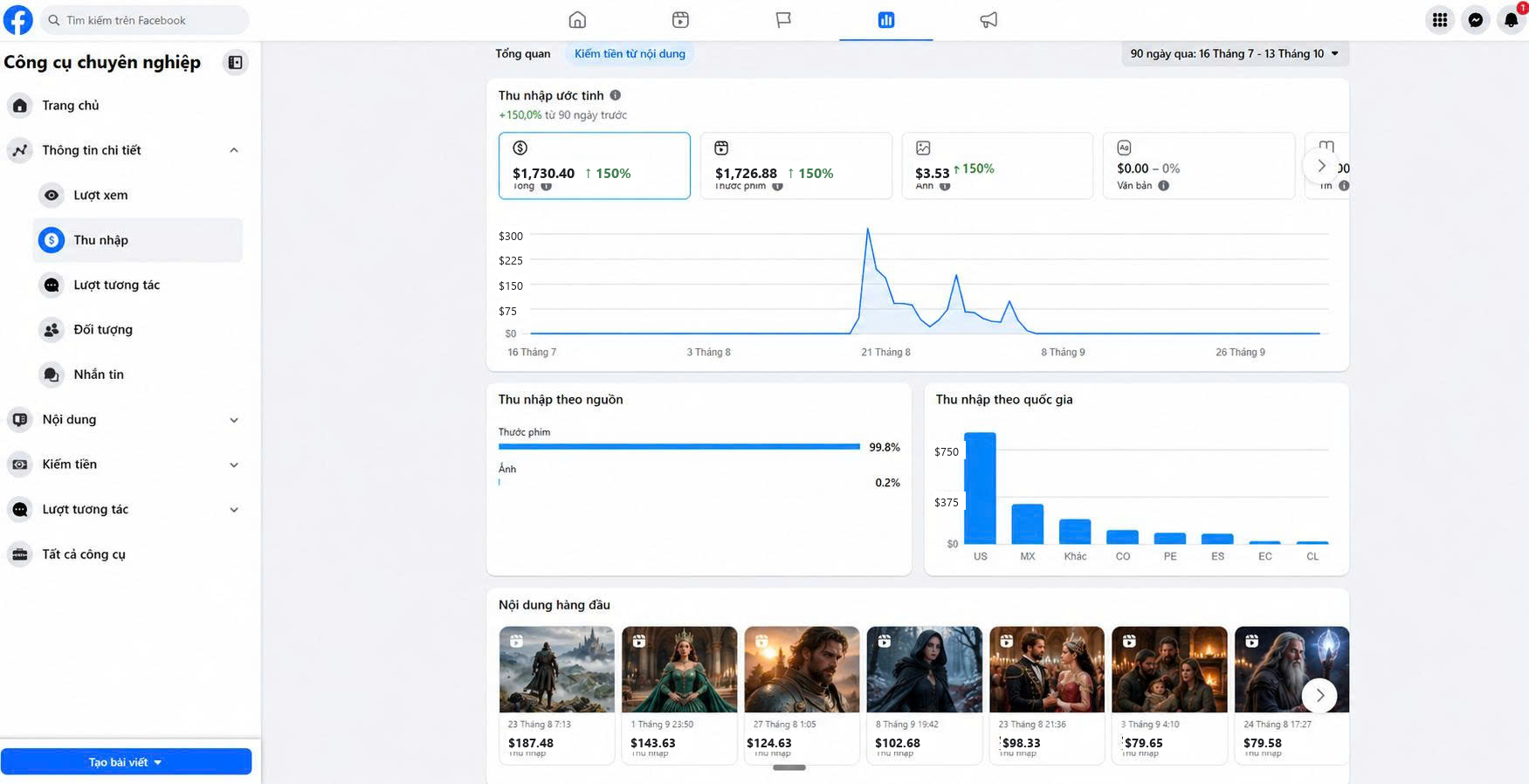Open the Tạo bài viết dropdown button

tap(126, 762)
